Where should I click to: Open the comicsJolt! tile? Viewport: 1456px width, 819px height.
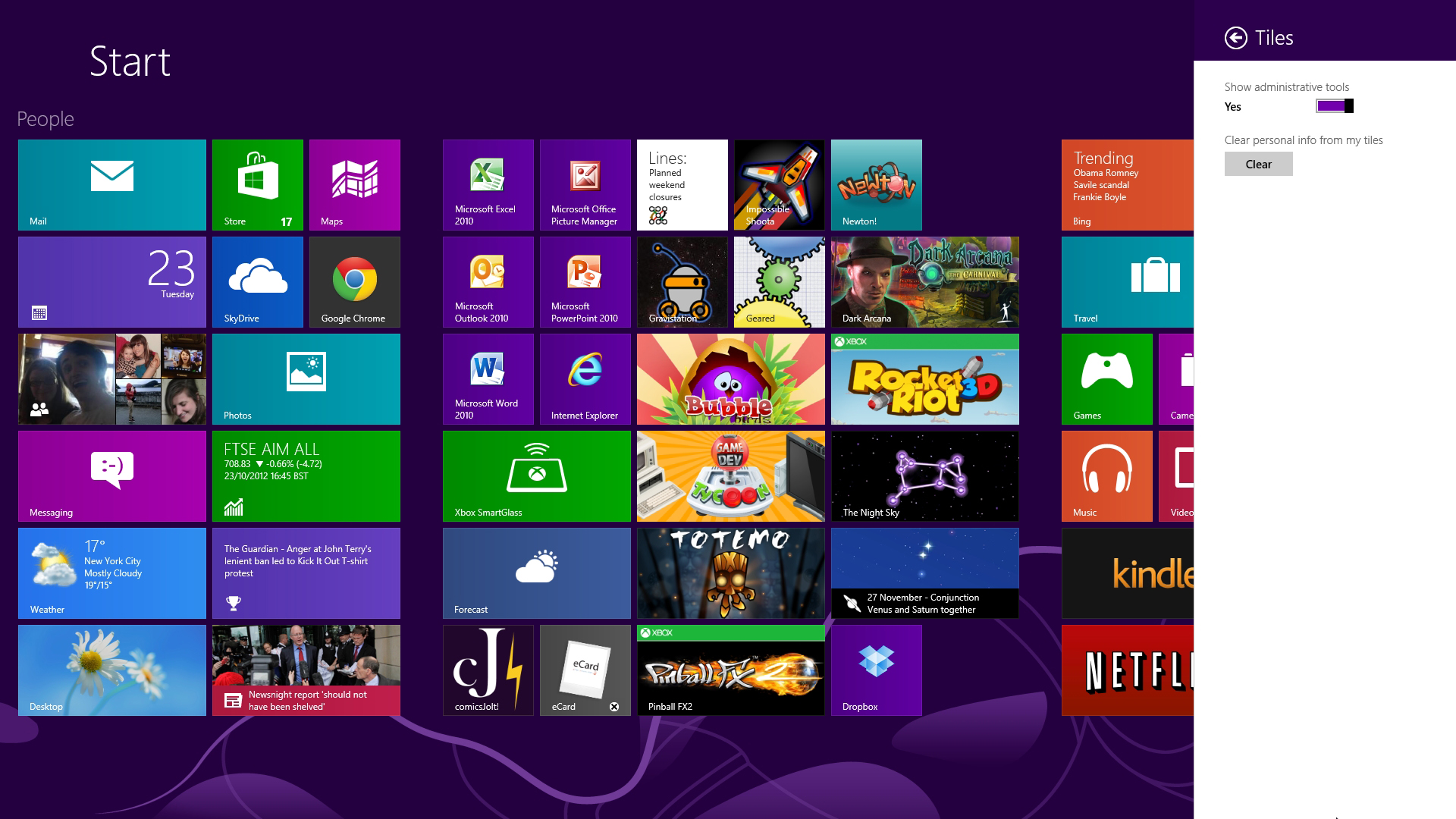488,670
